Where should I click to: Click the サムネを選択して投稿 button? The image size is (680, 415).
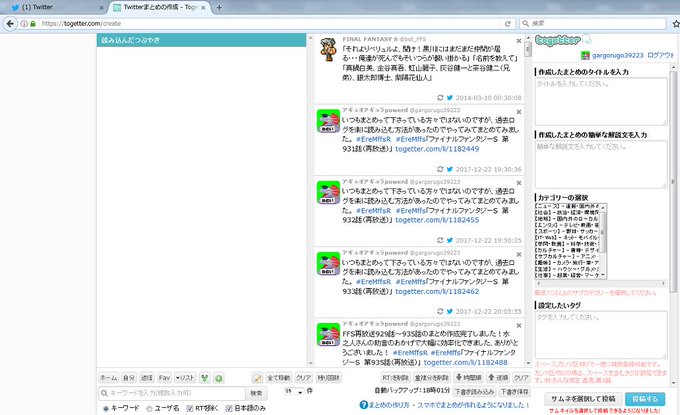tap(583, 399)
